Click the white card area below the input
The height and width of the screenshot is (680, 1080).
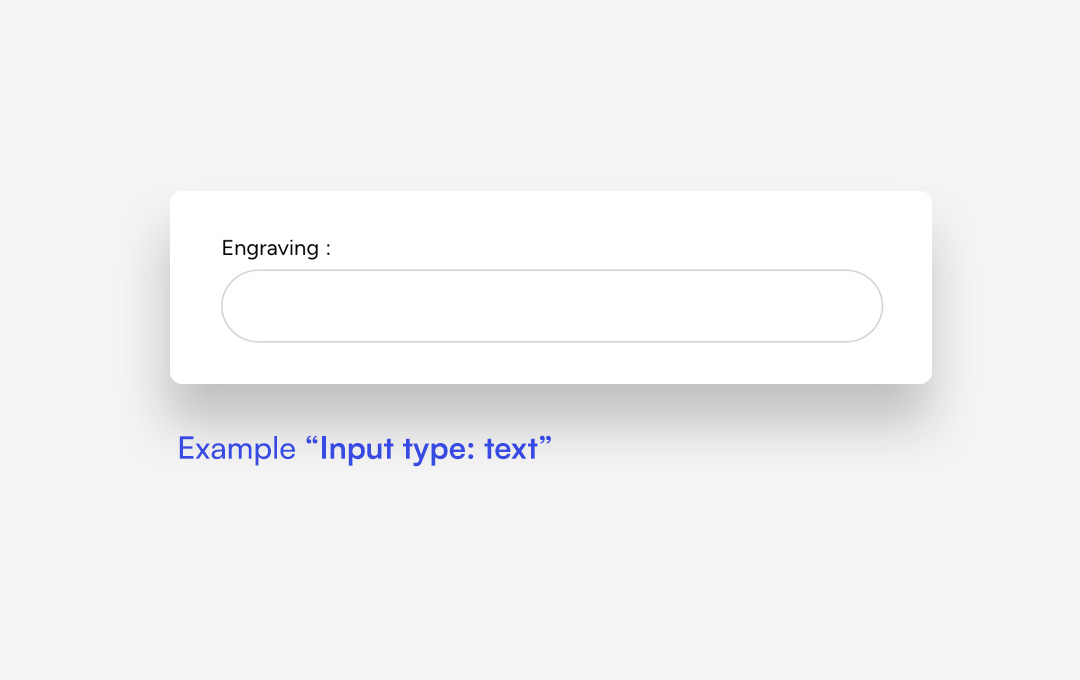coord(551,363)
